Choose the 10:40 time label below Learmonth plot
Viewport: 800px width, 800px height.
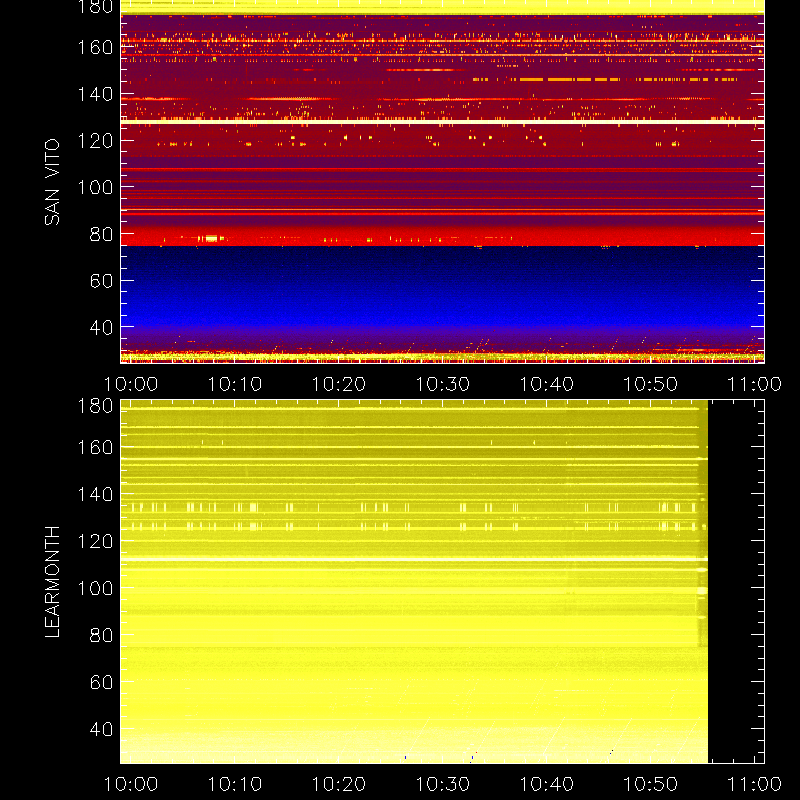[x=547, y=784]
